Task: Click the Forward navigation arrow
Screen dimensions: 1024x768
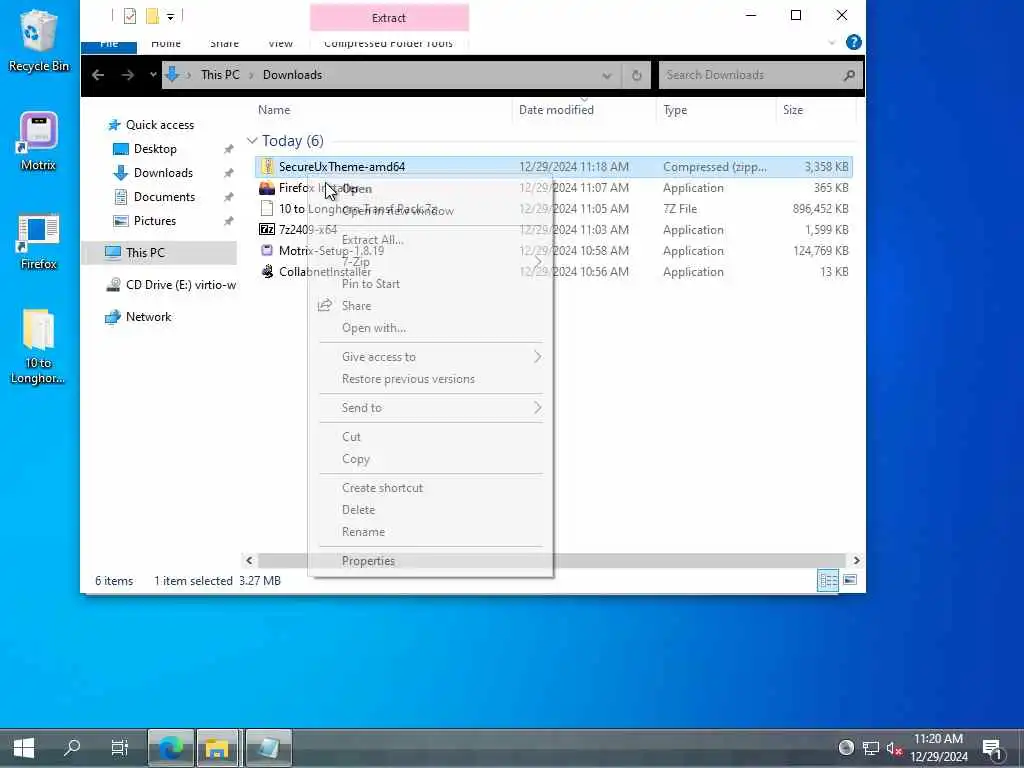Action: coord(127,75)
